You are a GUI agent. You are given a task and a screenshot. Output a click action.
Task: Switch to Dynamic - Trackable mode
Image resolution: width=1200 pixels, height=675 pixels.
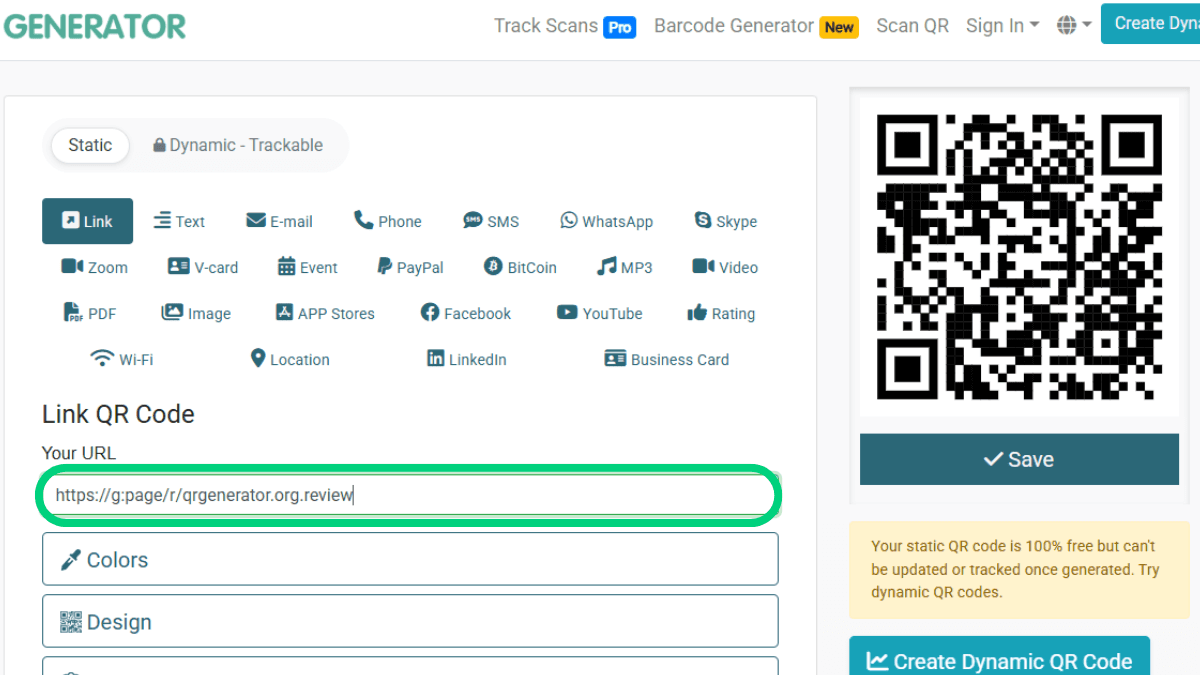click(x=238, y=145)
